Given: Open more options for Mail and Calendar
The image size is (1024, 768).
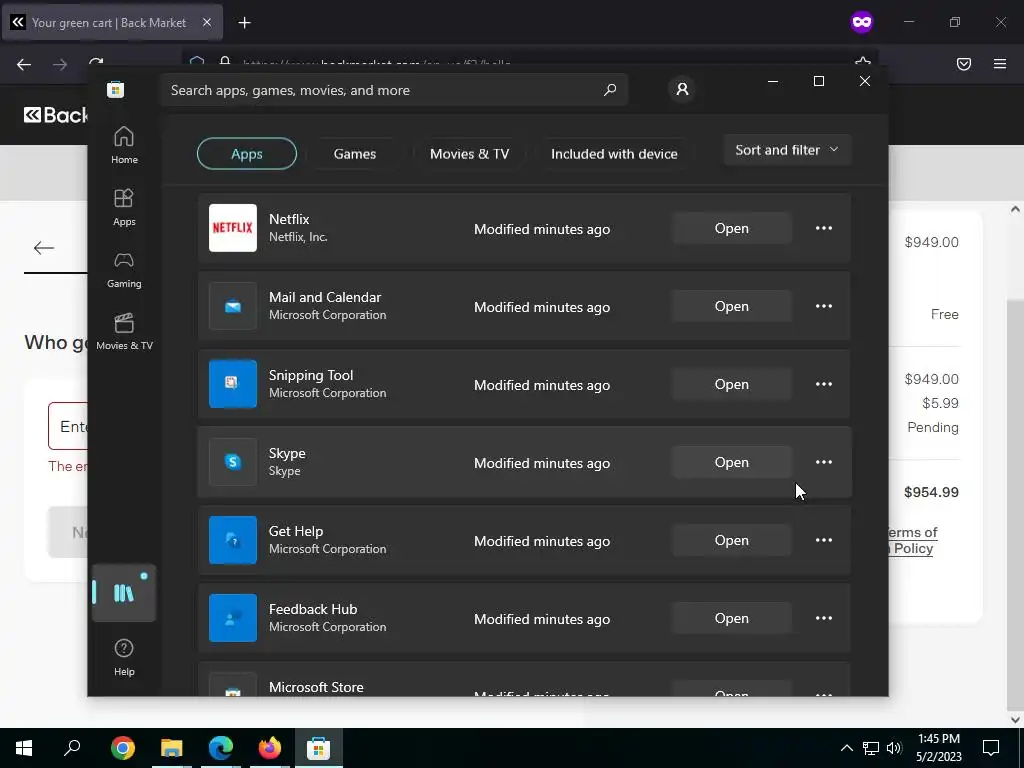Looking at the screenshot, I should tap(824, 306).
